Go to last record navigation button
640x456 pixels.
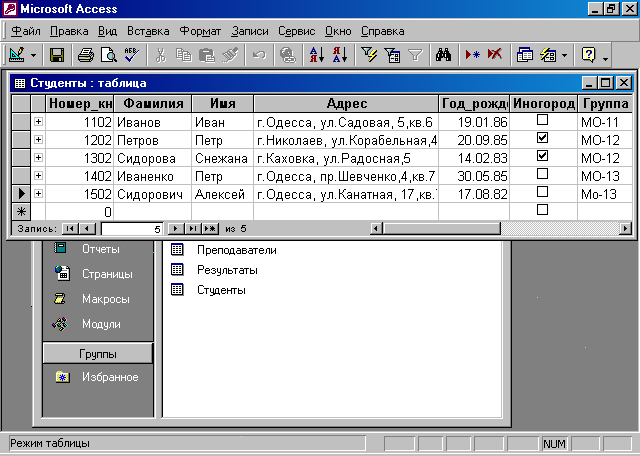tap(193, 229)
